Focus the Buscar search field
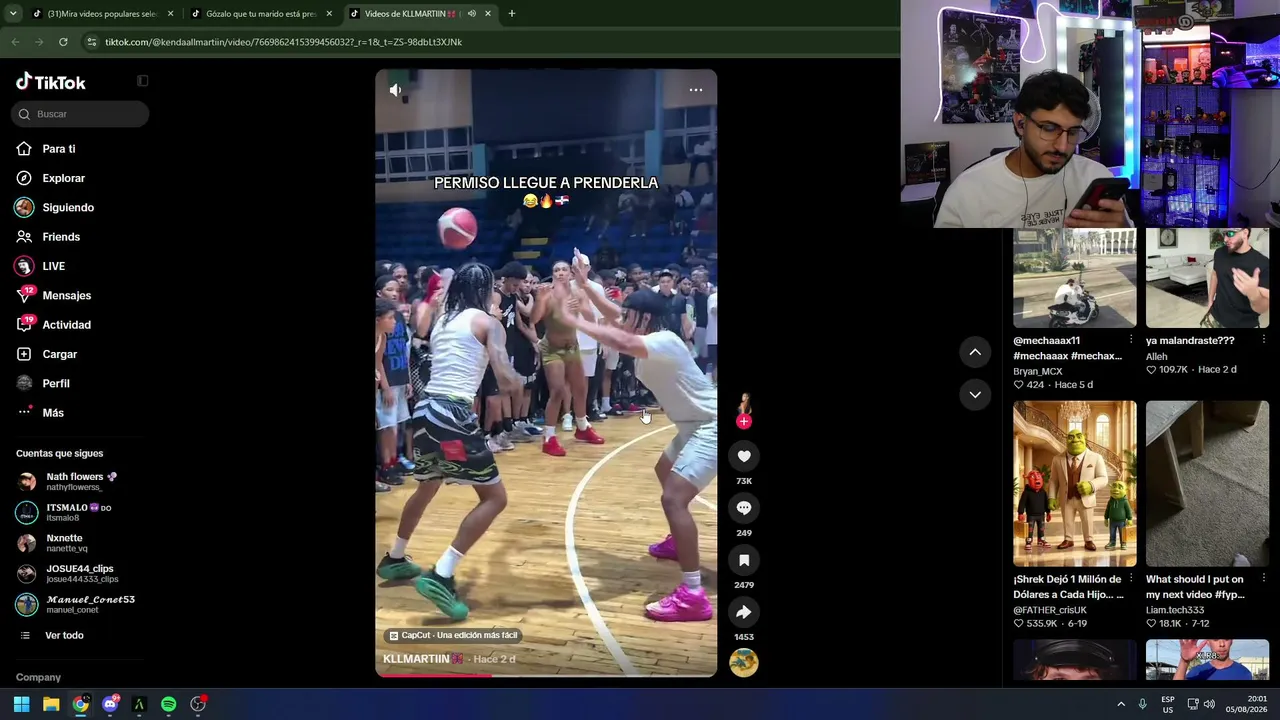The width and height of the screenshot is (1280, 720). [x=80, y=114]
